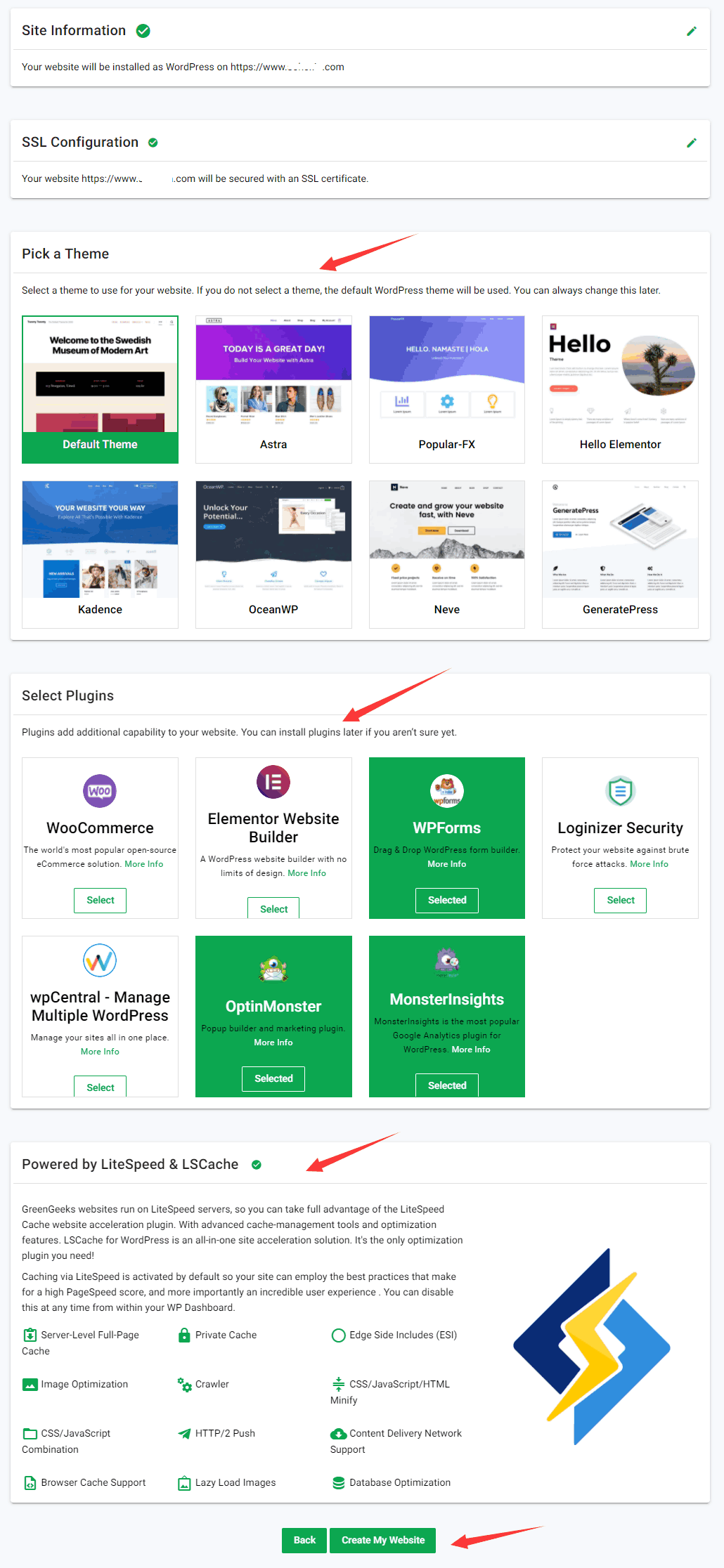Toggle off the OptinMonster Selected button
The height and width of the screenshot is (1568, 724).
(x=273, y=1078)
